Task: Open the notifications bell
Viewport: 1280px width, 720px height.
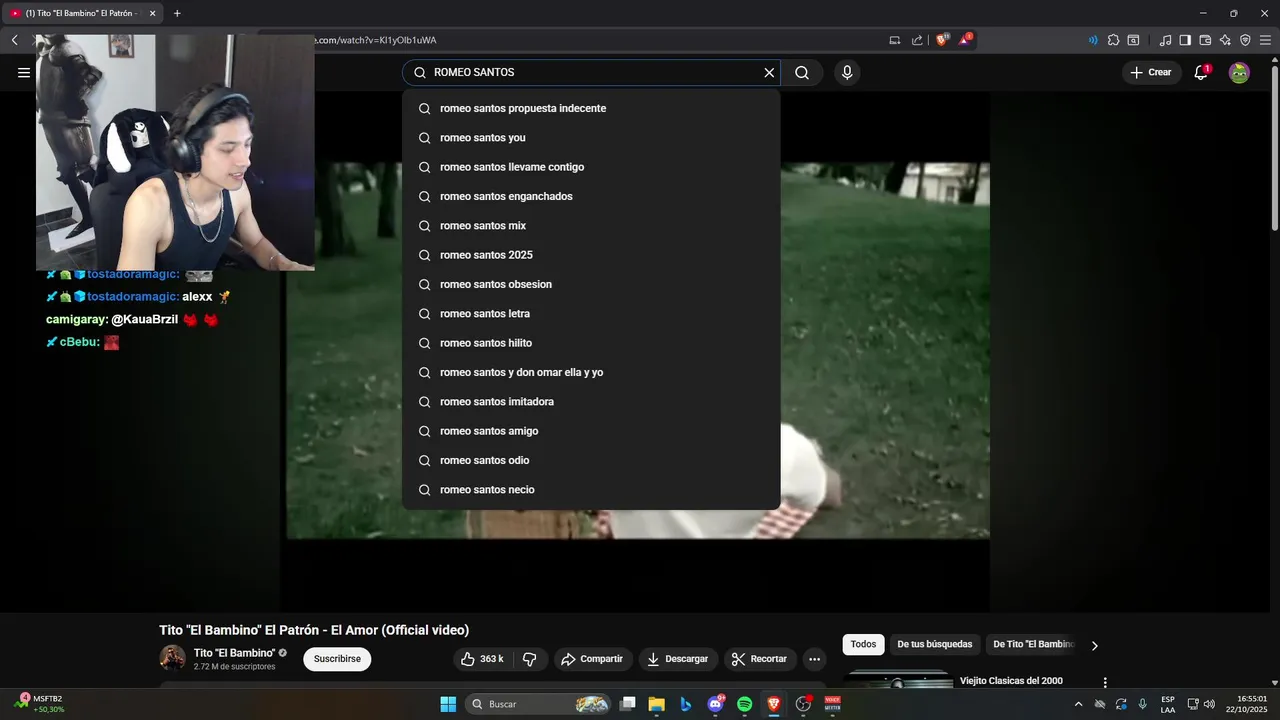Action: (x=1201, y=72)
